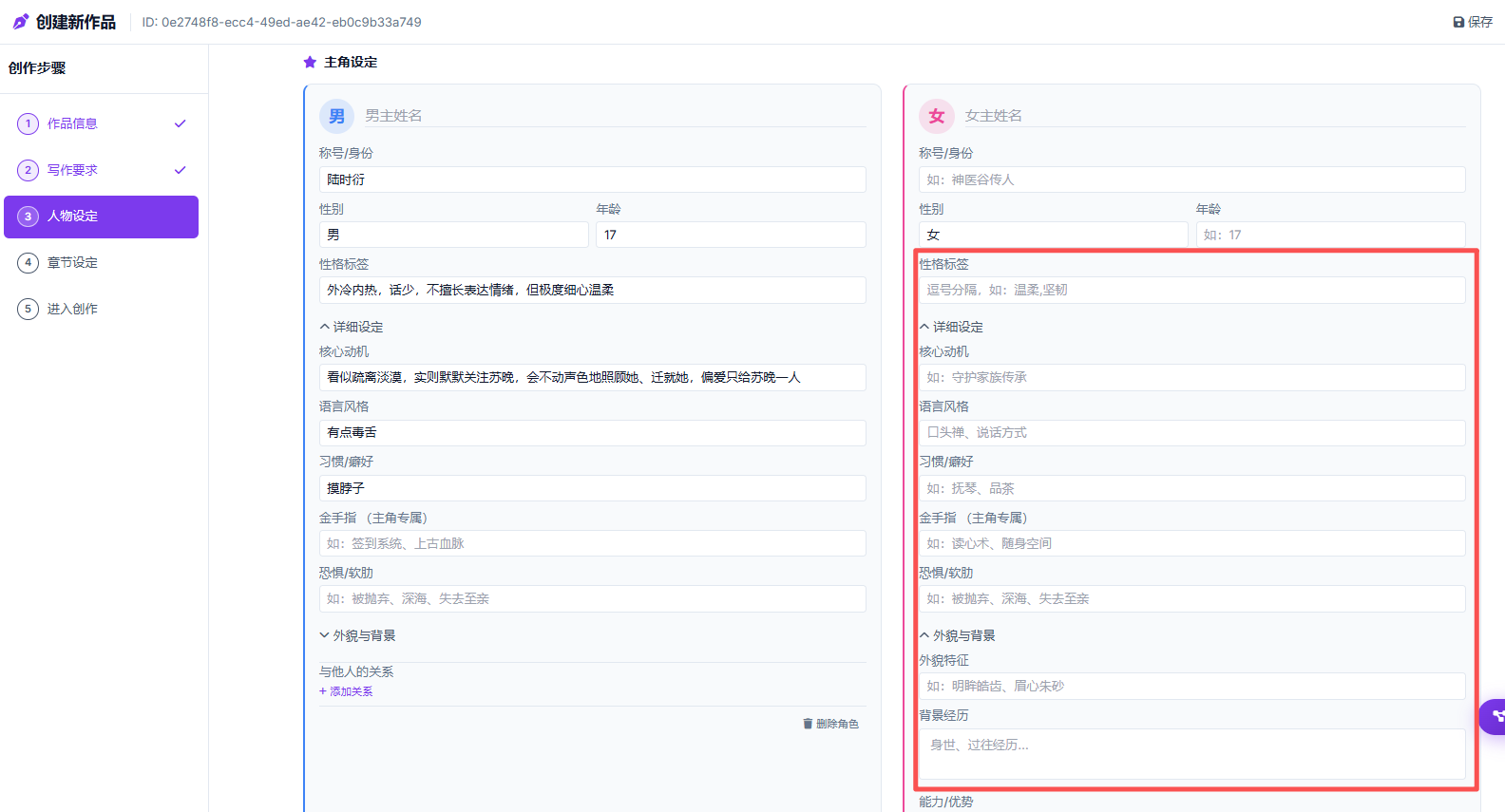Viewport: 1505px width, 812px height.
Task: Edit male 语言风格 field with 有点毒舌
Action: [592, 432]
